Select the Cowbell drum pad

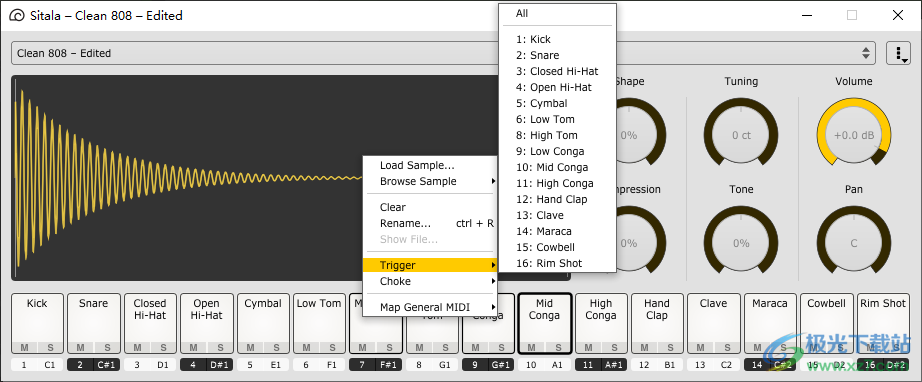(x=826, y=323)
